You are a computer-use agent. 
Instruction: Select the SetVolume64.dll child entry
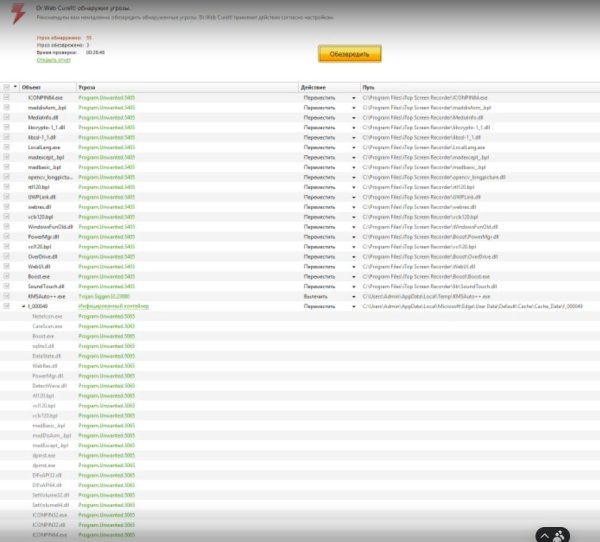click(51, 505)
